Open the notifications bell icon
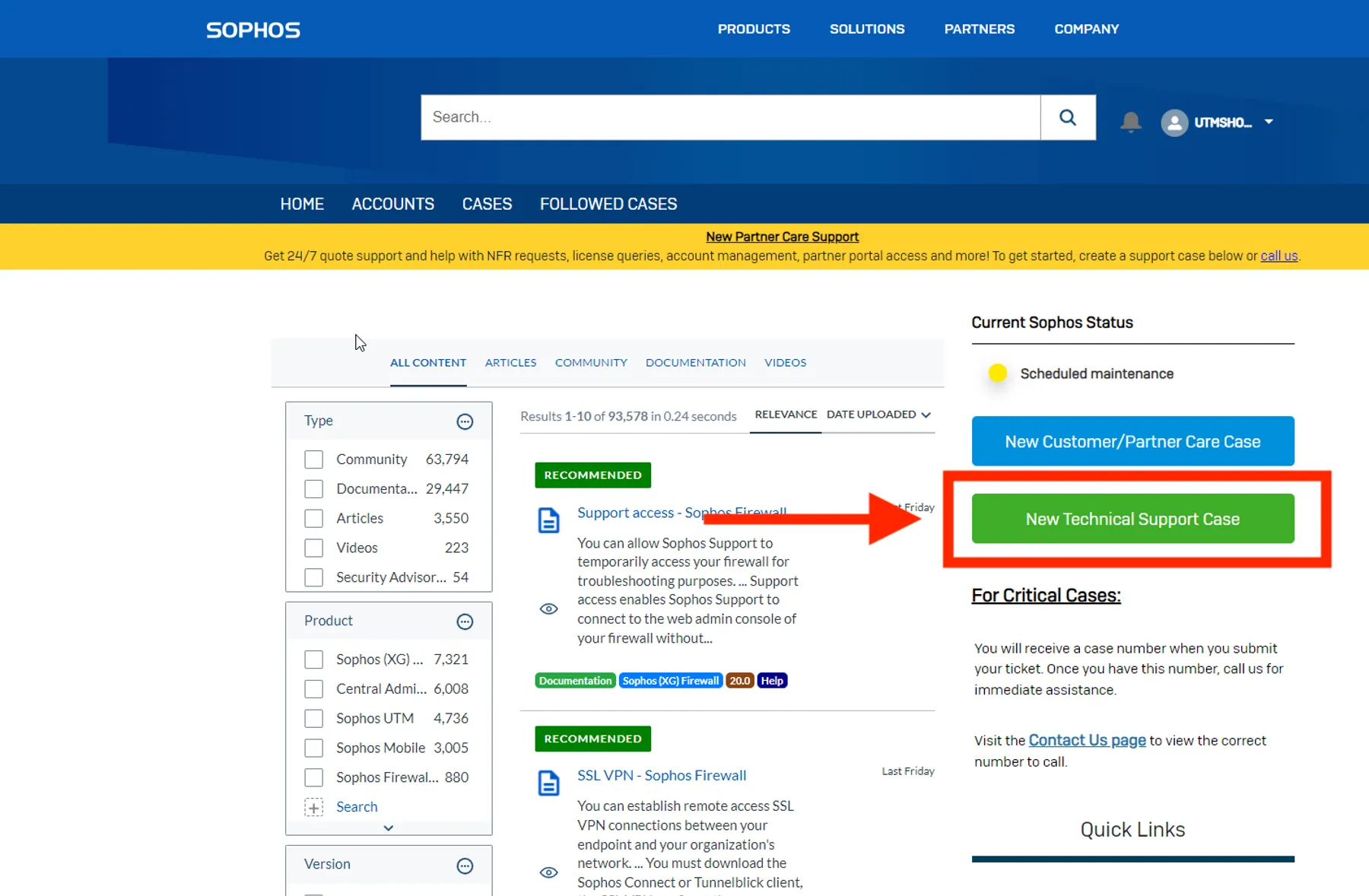This screenshot has width=1369, height=896. point(1131,122)
